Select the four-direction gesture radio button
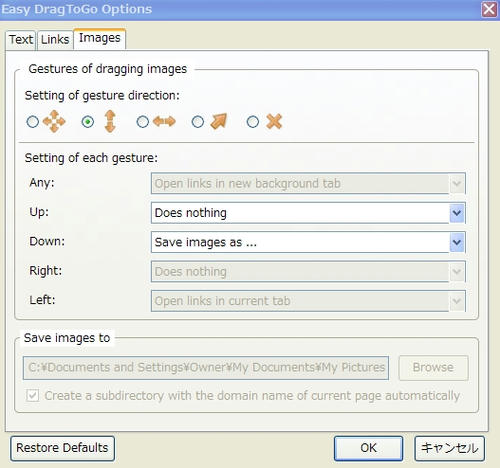The height and width of the screenshot is (468, 500). (x=33, y=122)
